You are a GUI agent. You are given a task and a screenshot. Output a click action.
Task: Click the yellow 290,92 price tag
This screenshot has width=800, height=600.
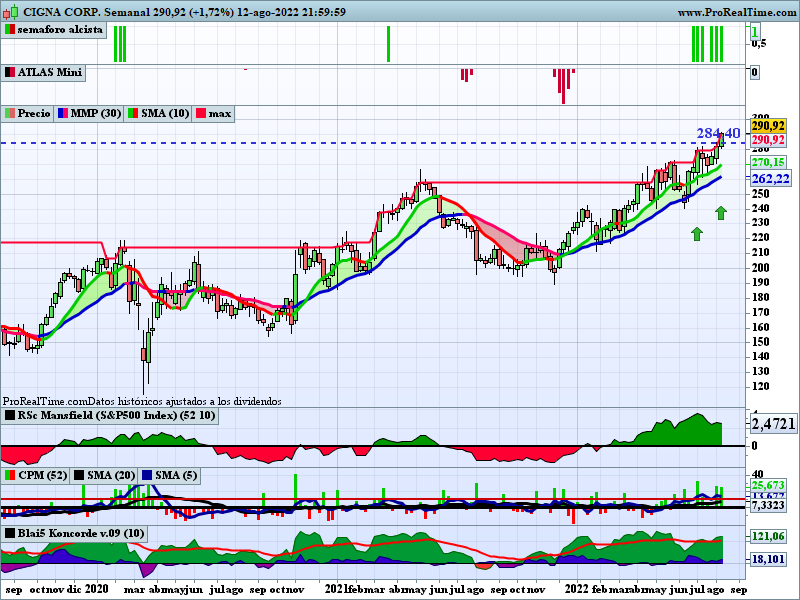coord(768,126)
